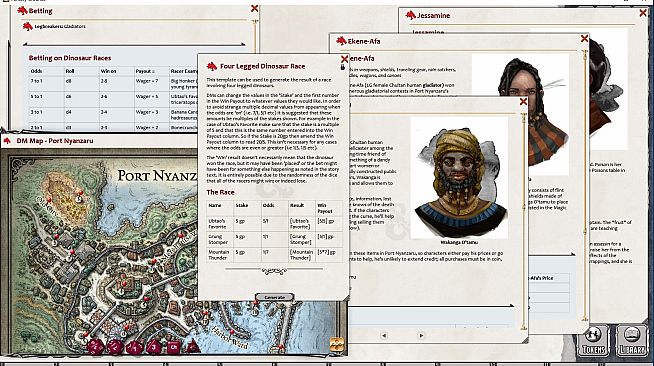Viewport: 654px width, 366px height.
Task: Close the Wakanga O'tamu window
Action: 523,101
